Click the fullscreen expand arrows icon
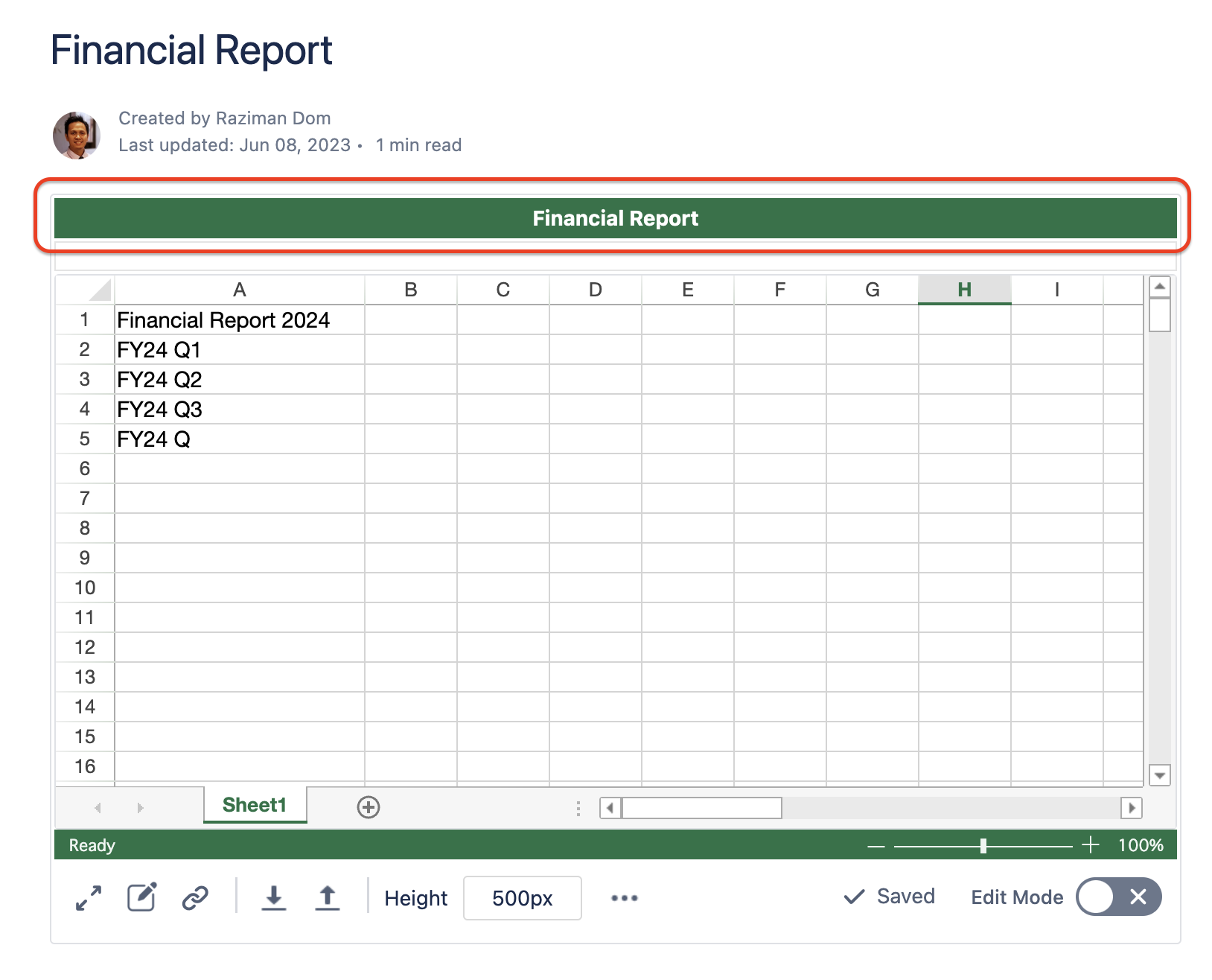1212x980 pixels. coord(89,897)
